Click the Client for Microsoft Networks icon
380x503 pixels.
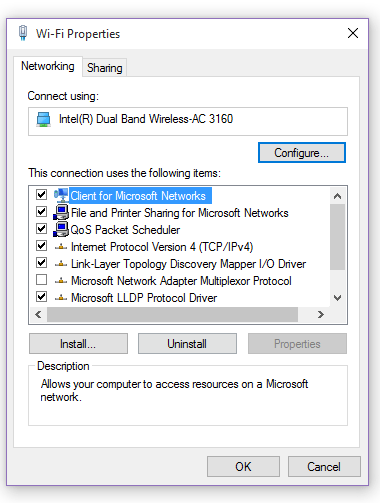pos(61,195)
